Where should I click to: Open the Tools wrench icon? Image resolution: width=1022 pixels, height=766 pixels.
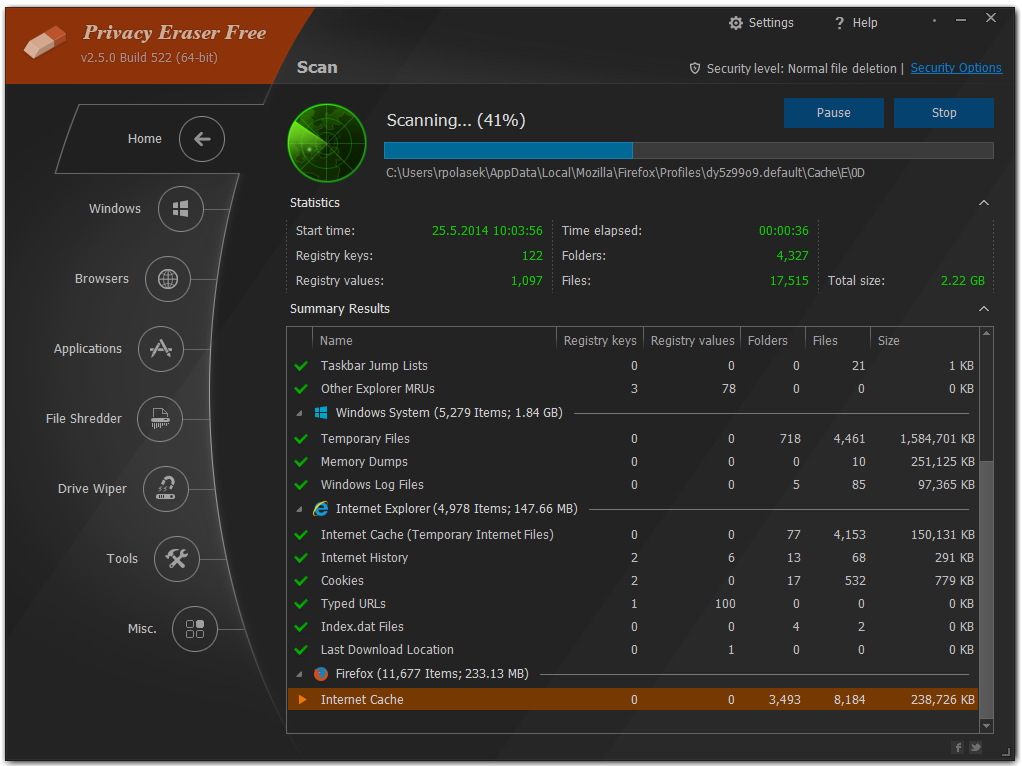tap(177, 559)
